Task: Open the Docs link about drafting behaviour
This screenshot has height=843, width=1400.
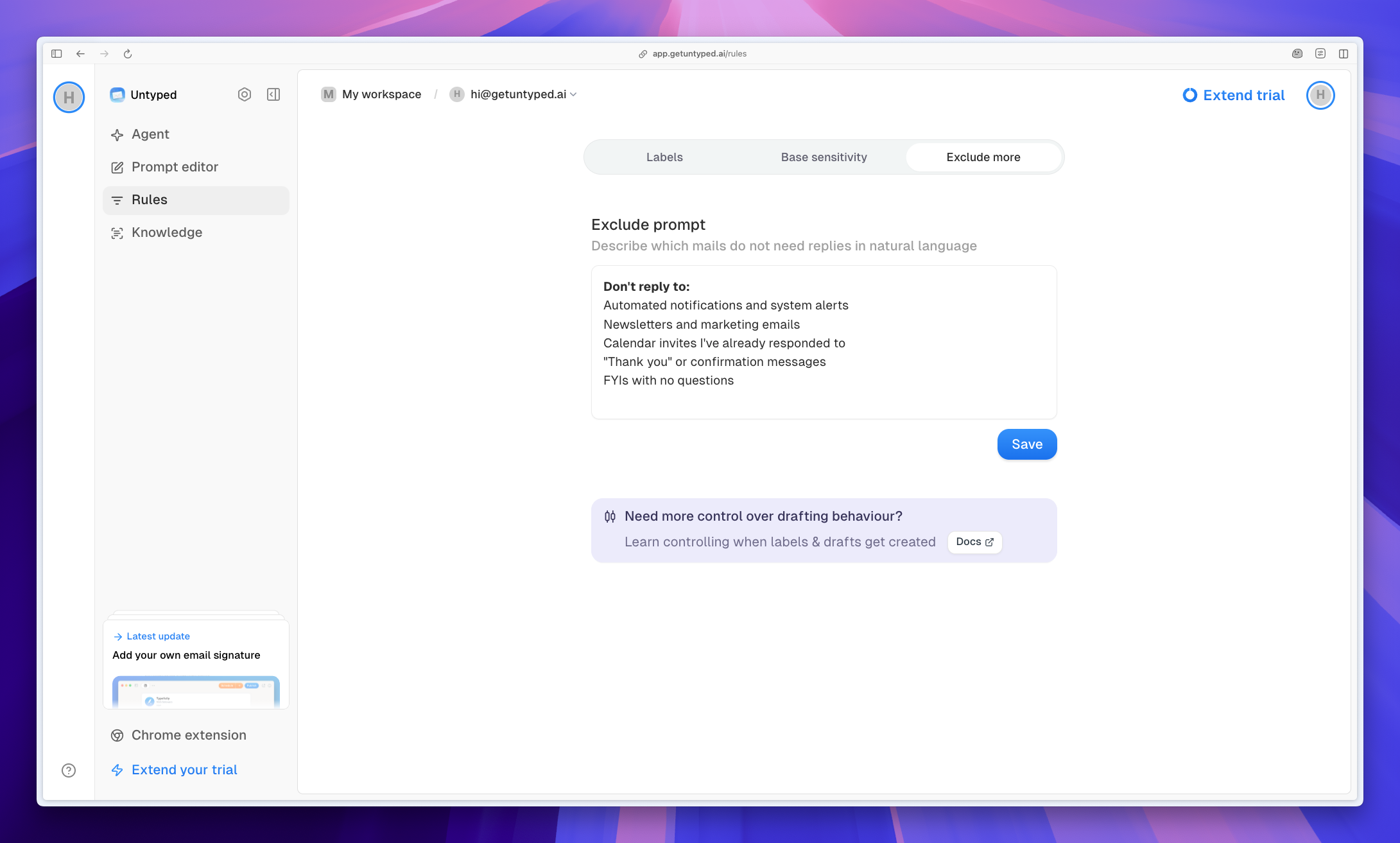Action: pyautogui.click(x=974, y=542)
